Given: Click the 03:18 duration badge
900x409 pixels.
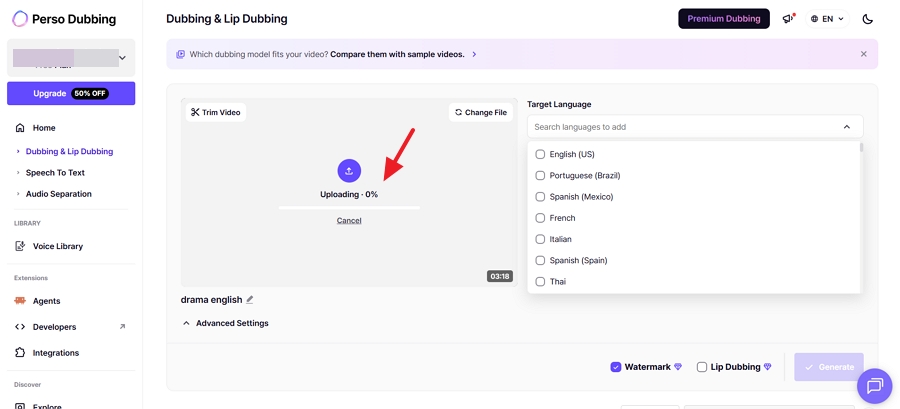Looking at the screenshot, I should (x=499, y=276).
